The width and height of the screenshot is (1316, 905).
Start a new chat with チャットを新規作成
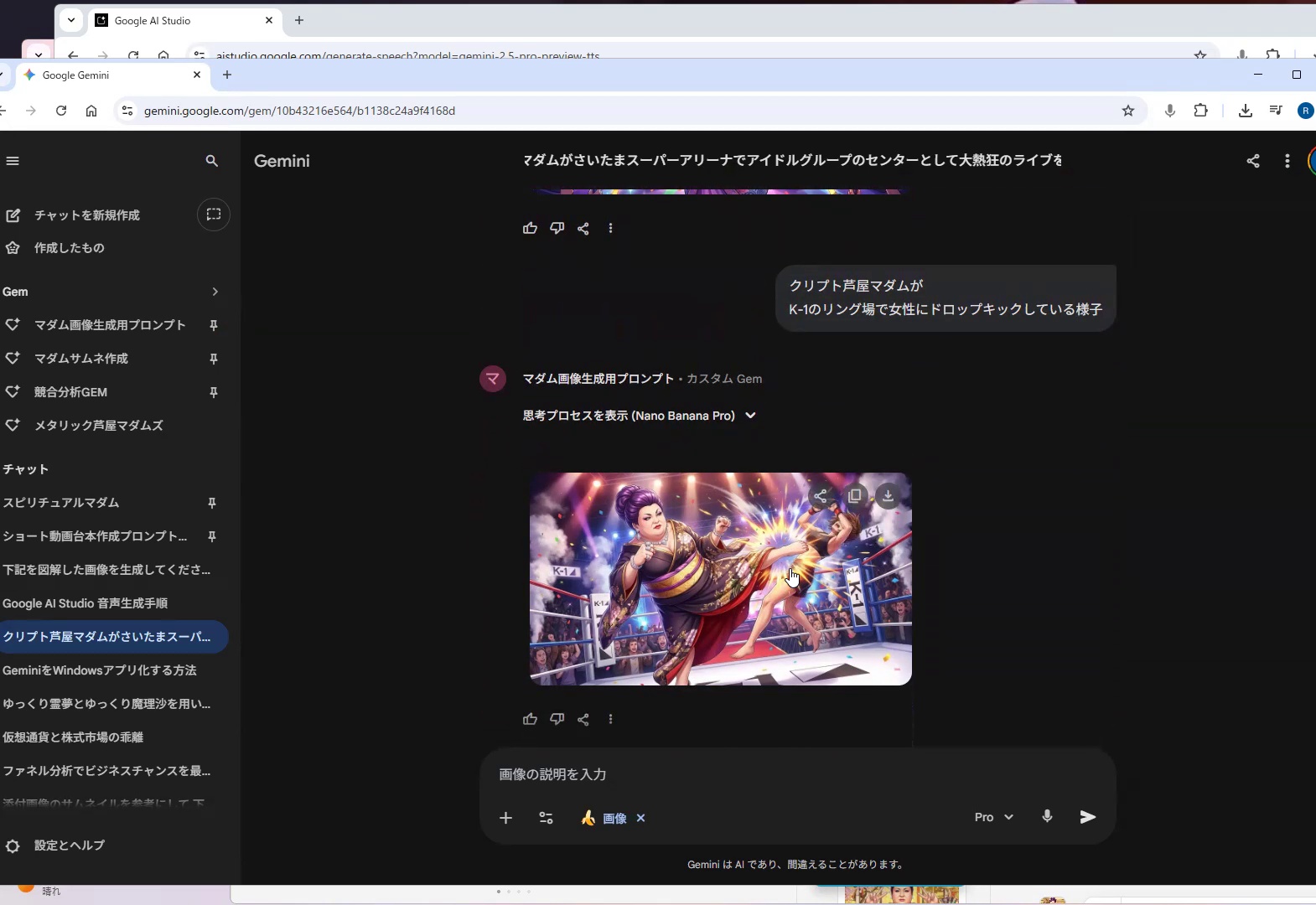[87, 215]
